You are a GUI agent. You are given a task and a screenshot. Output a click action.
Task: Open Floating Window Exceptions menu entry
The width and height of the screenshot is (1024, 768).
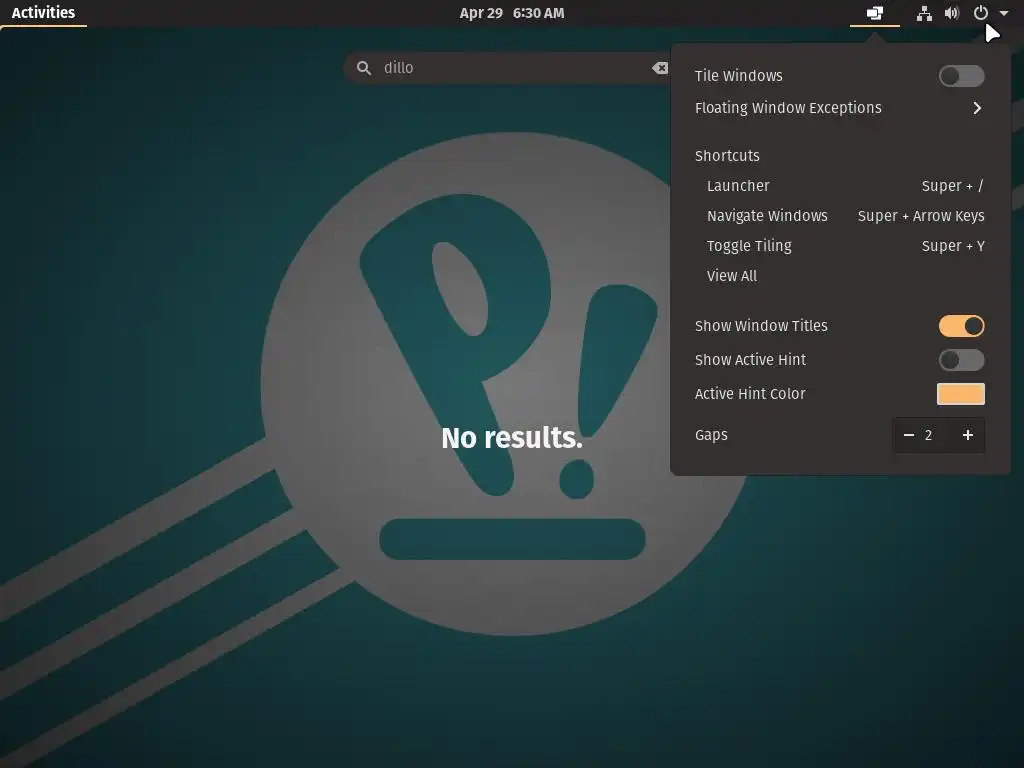(840, 108)
